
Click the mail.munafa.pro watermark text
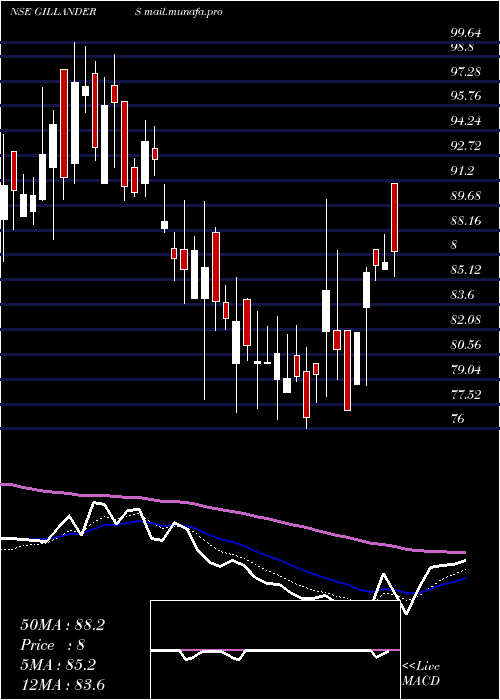(x=184, y=12)
